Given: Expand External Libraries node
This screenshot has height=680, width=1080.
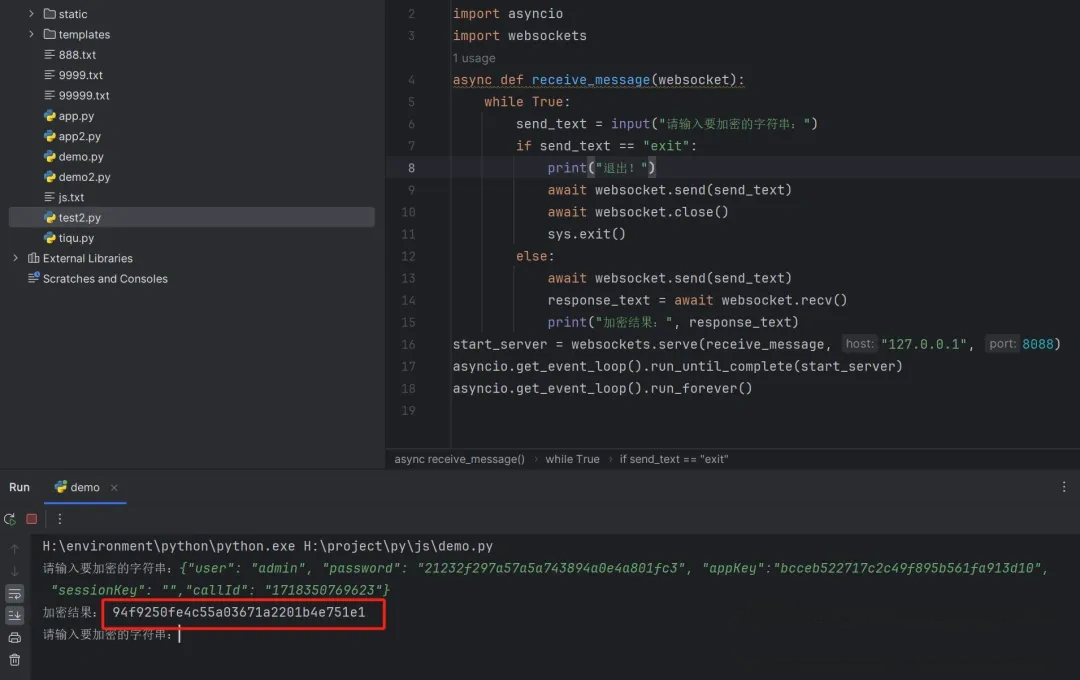Looking at the screenshot, I should (x=15, y=258).
